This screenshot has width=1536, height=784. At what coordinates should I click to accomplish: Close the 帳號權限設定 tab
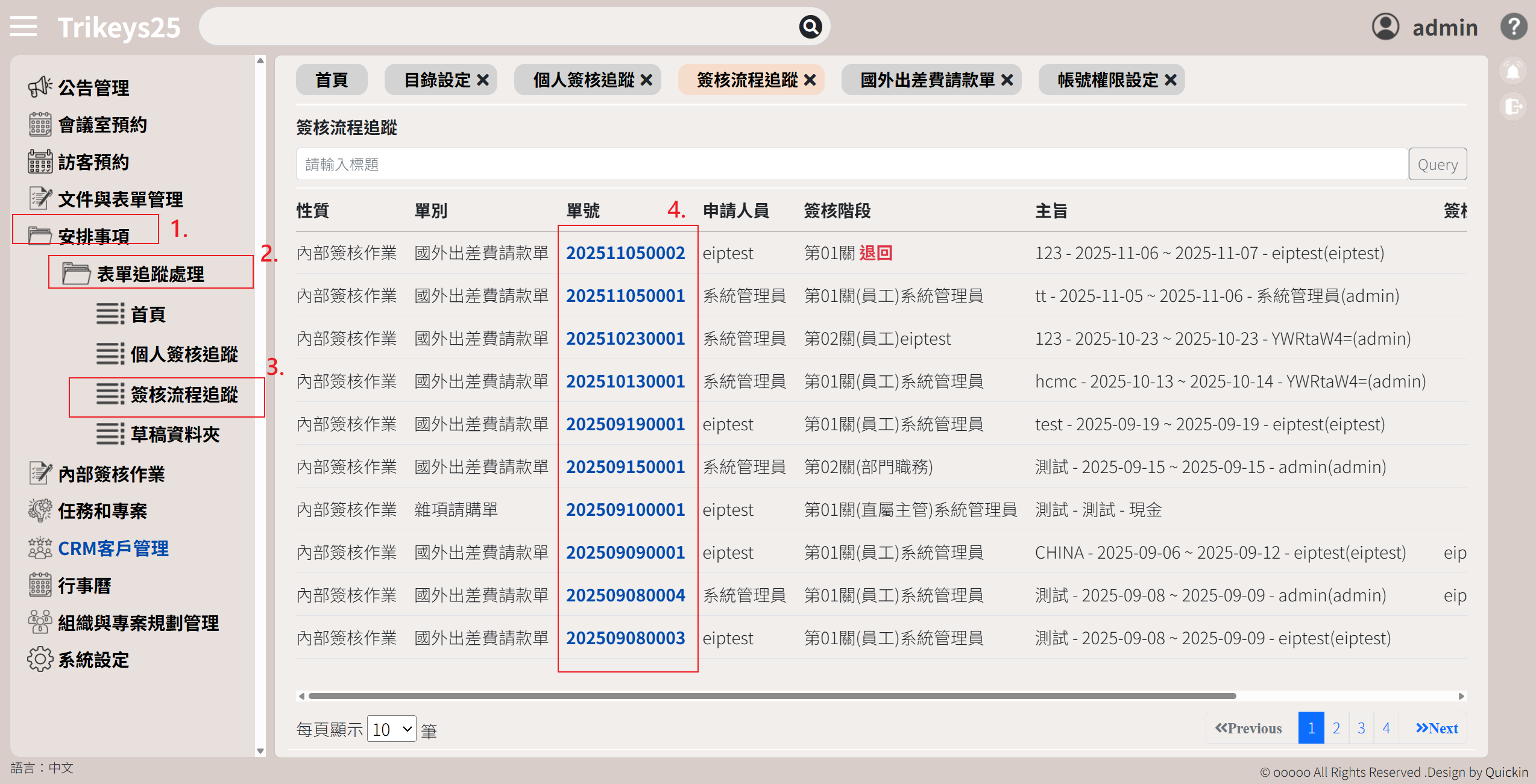[1171, 80]
